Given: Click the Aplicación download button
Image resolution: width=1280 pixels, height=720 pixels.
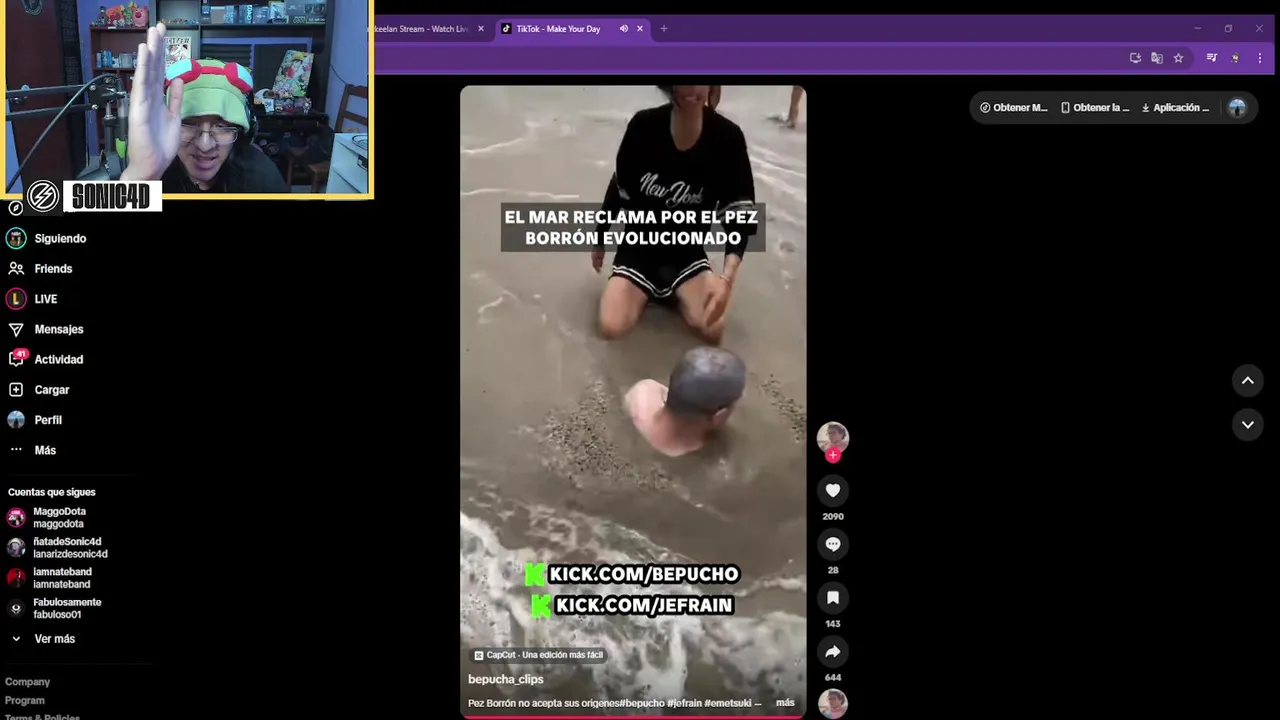Looking at the screenshot, I should click(1175, 108).
